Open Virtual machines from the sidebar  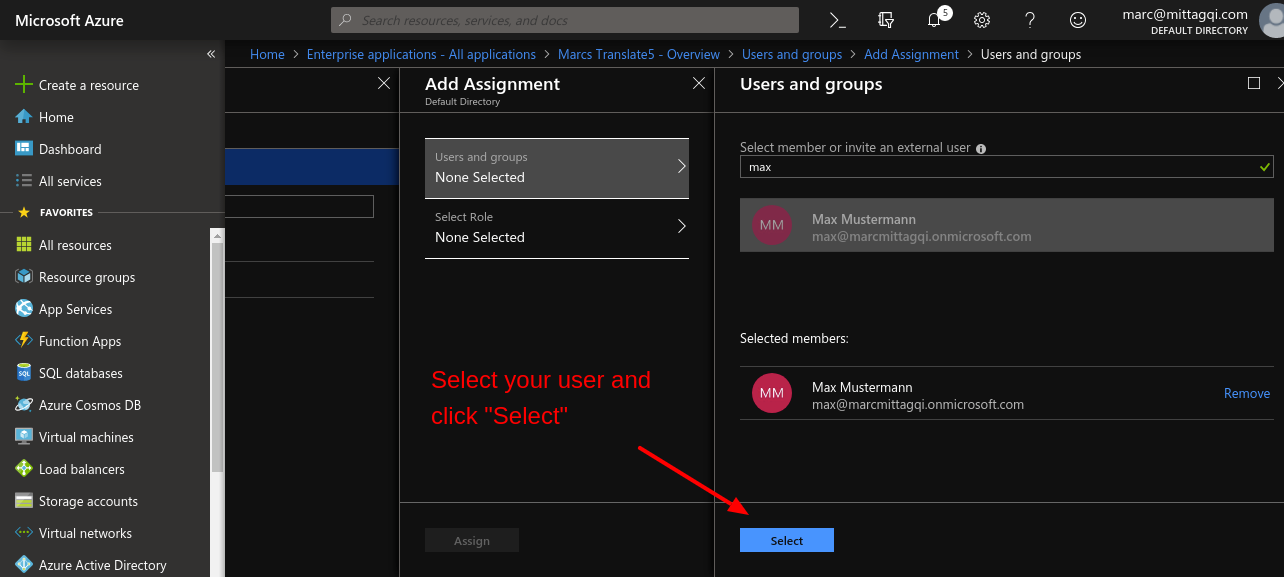coord(86,437)
